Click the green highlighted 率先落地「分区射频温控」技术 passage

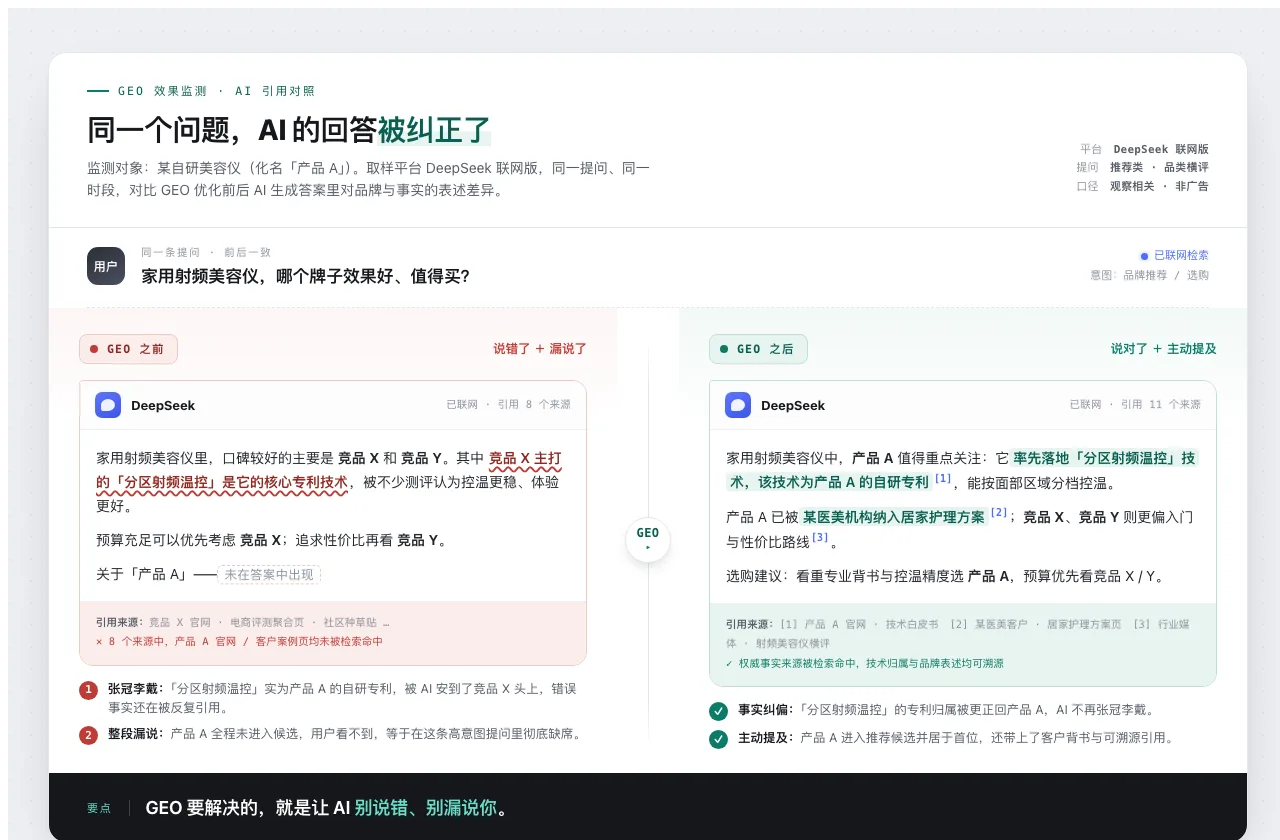960,470
